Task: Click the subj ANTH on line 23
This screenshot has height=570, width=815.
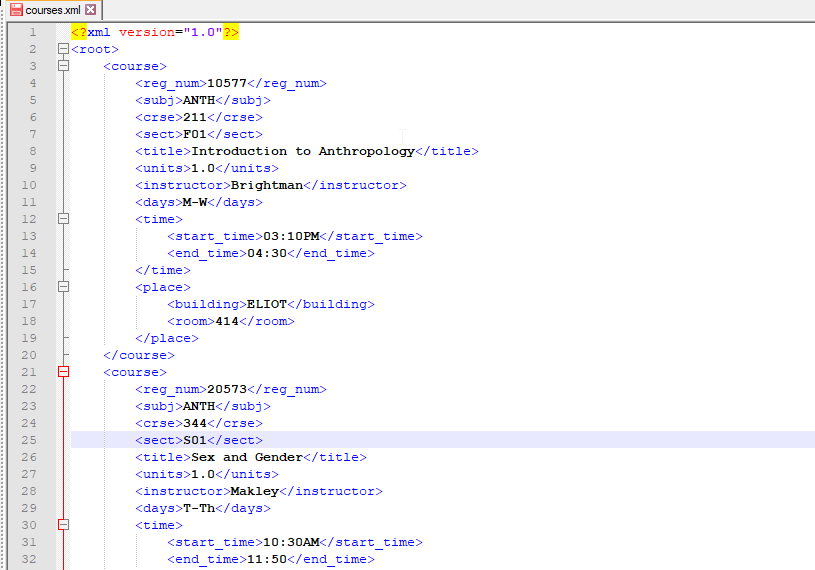Action: (x=199, y=406)
